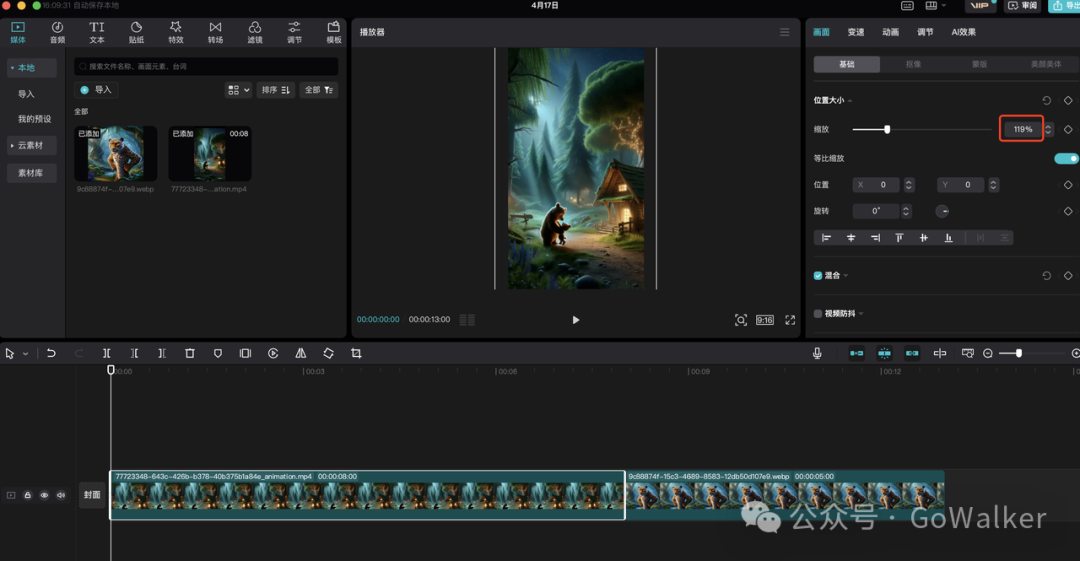1080x561 pixels.
Task: Click the microphone voice-over record icon
Action: click(x=817, y=353)
